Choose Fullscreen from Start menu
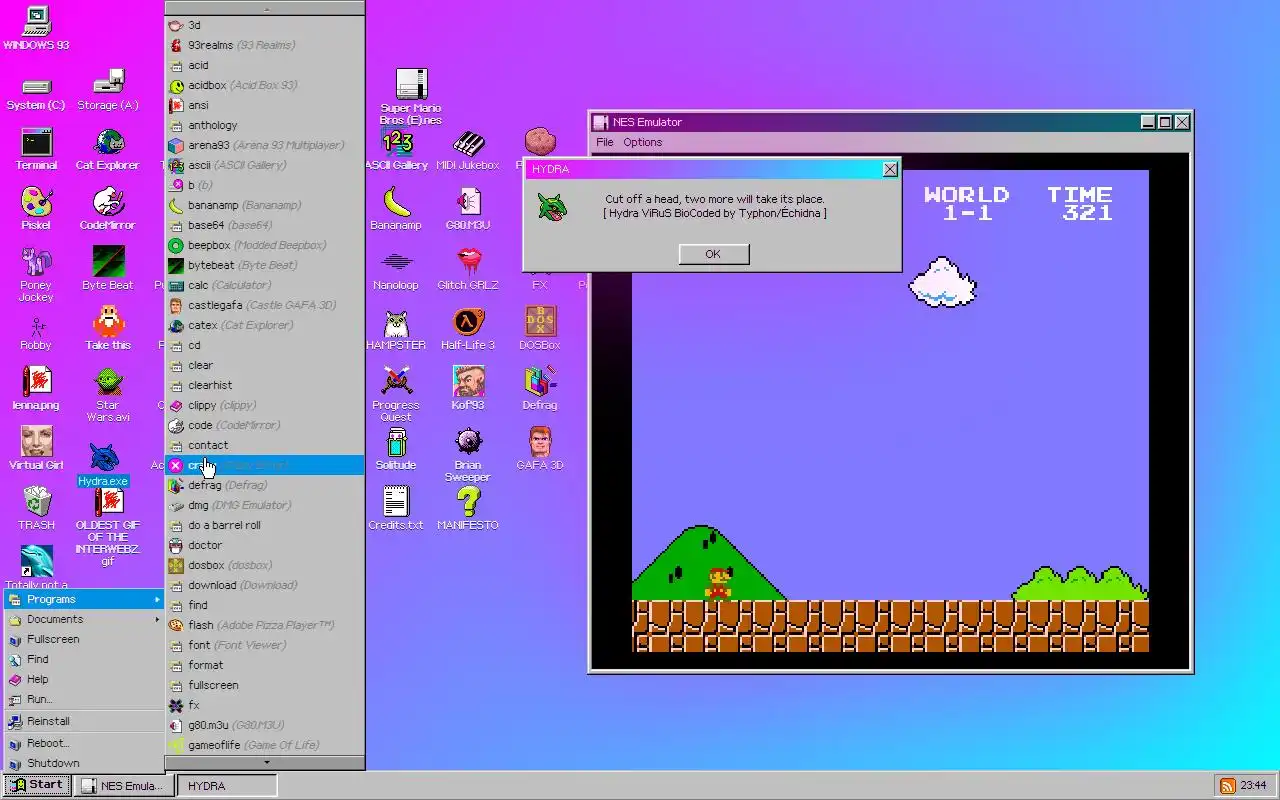 (84, 639)
